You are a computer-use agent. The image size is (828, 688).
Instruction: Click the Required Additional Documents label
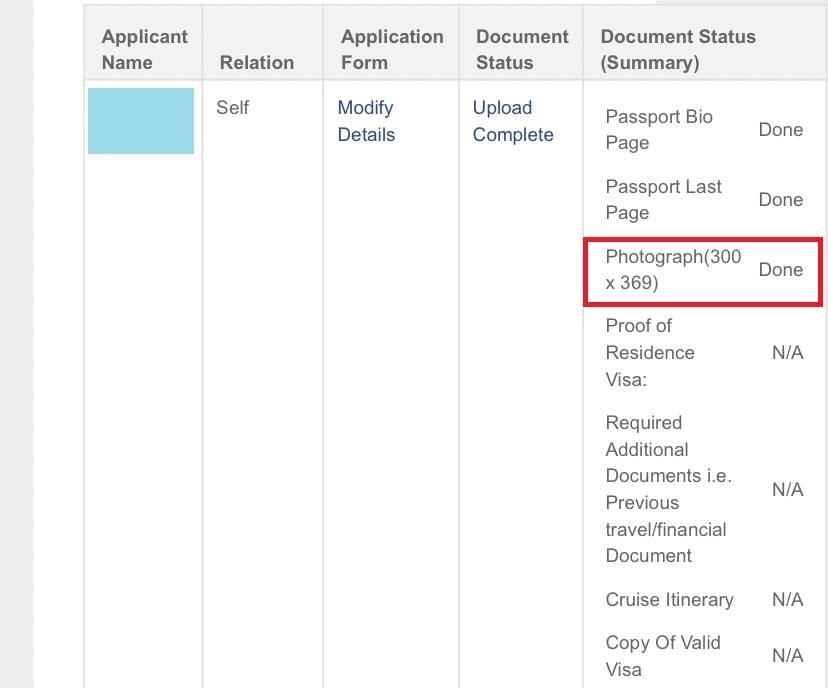point(668,489)
